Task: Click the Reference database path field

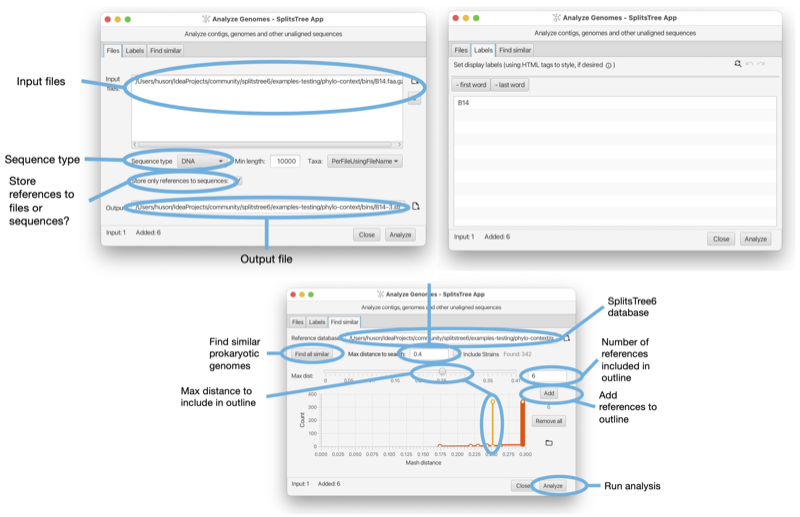Action: [451, 338]
